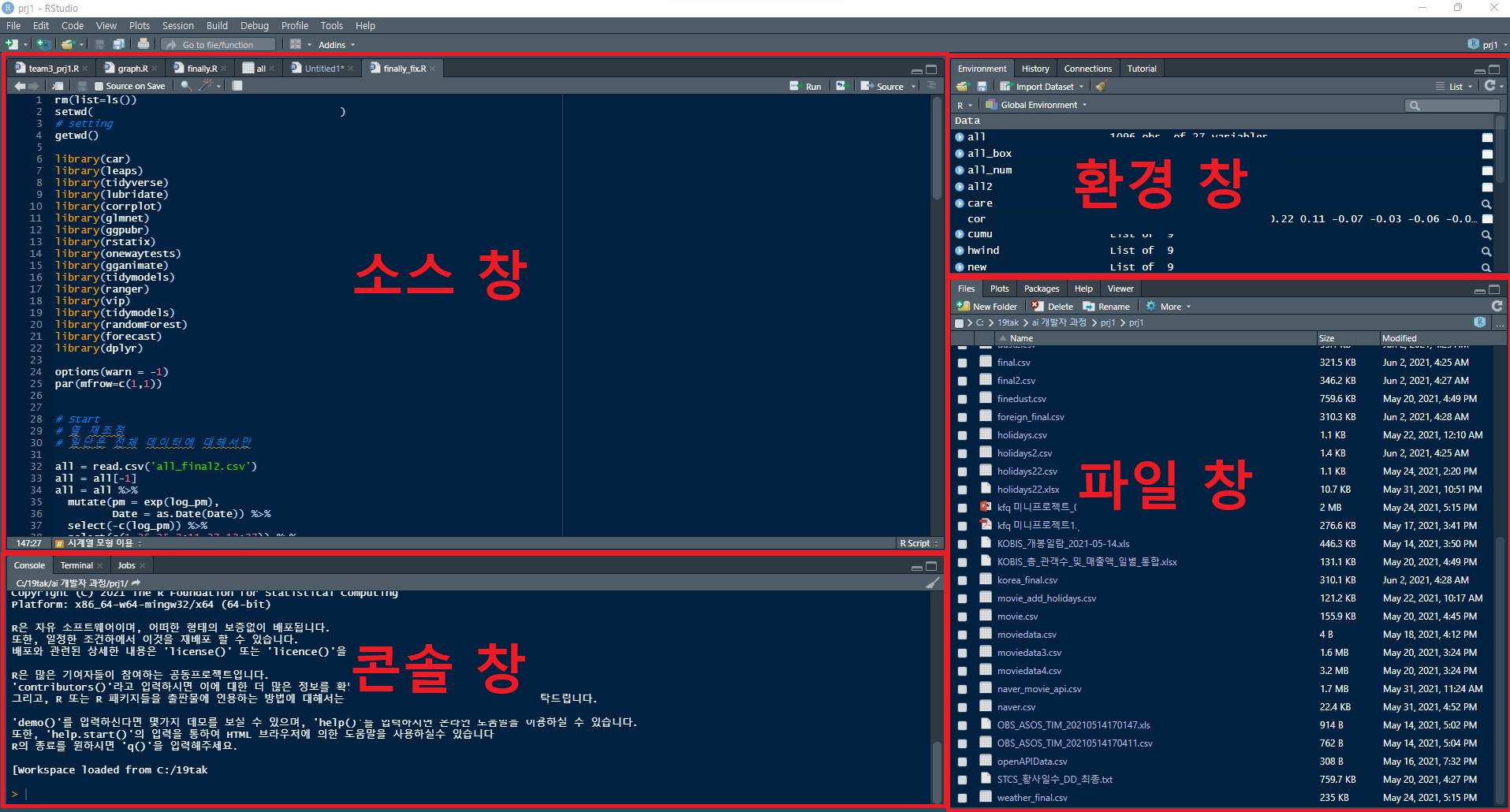
Task: Toggle select-all checkbox in Files path bar
Action: click(959, 322)
